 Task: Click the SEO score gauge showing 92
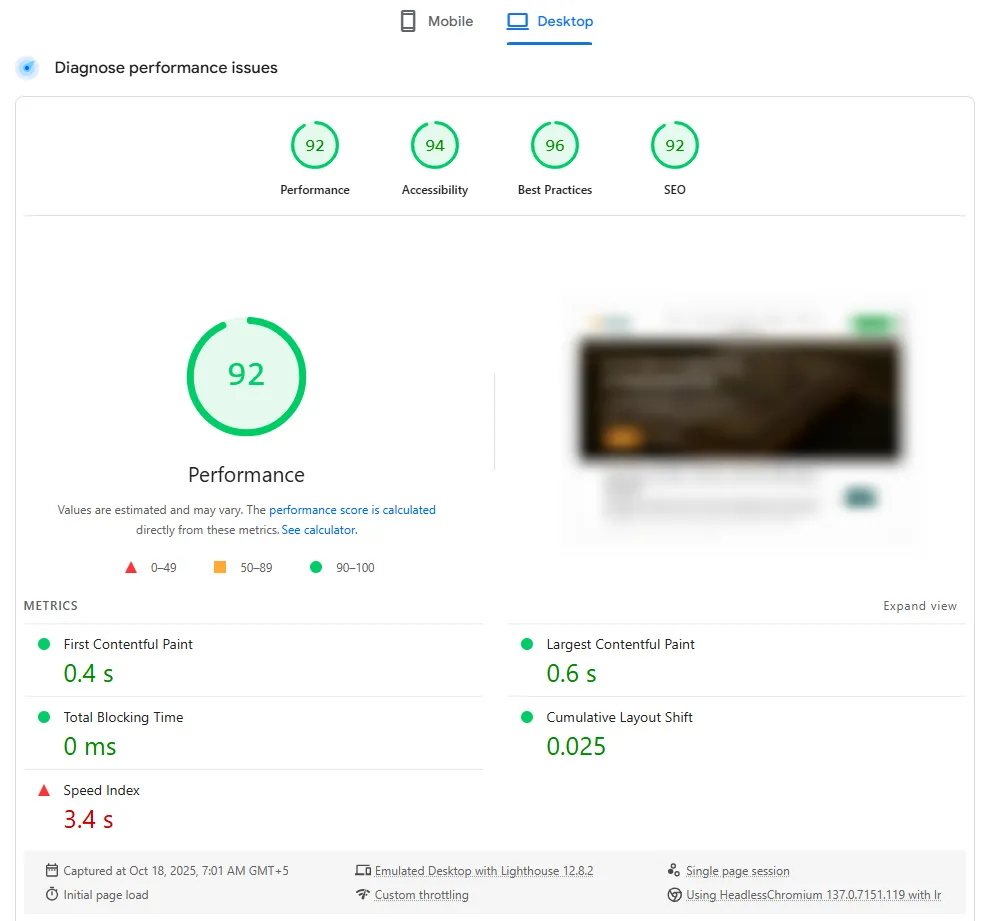(x=674, y=144)
